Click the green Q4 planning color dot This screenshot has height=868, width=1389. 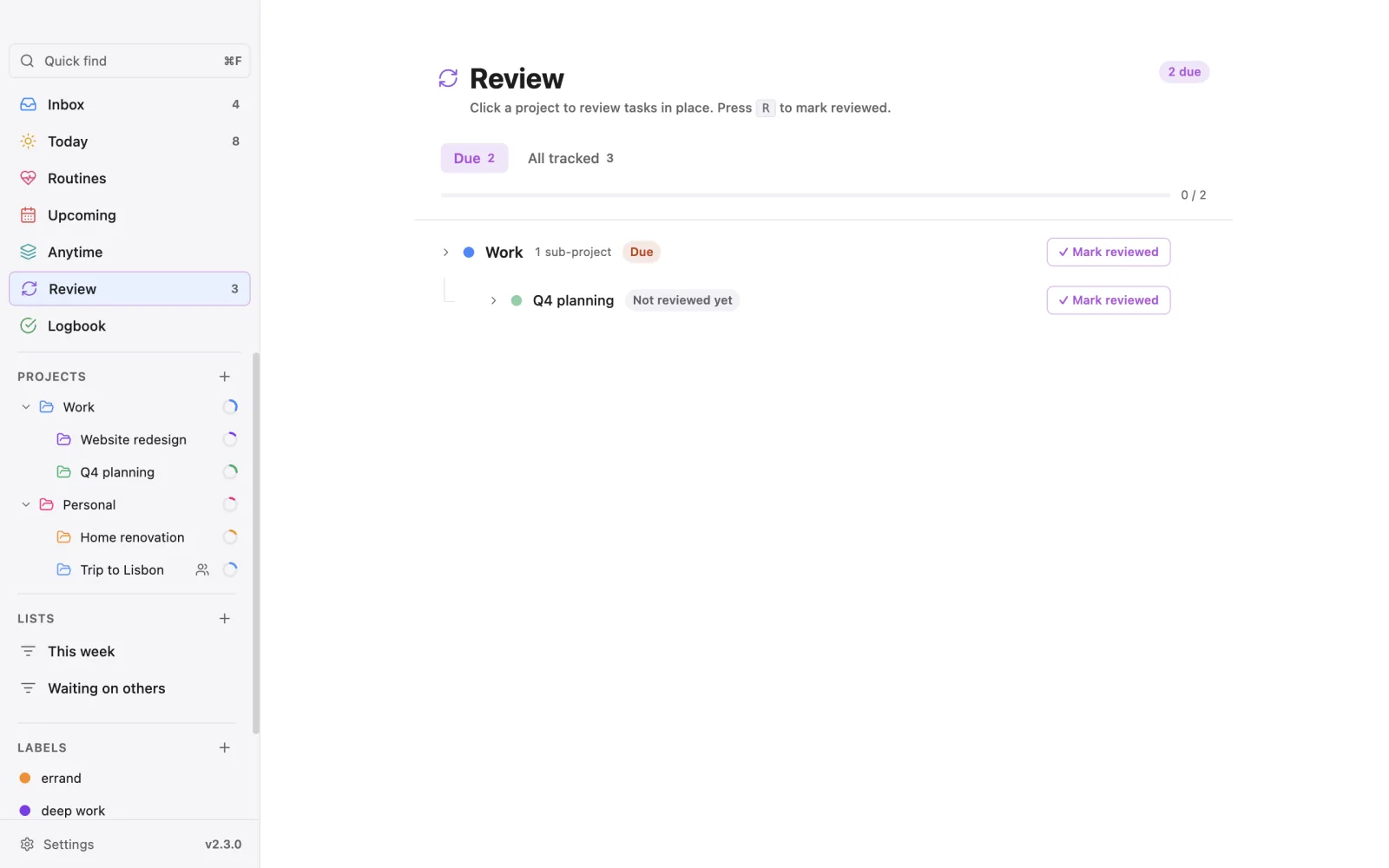[x=517, y=300]
